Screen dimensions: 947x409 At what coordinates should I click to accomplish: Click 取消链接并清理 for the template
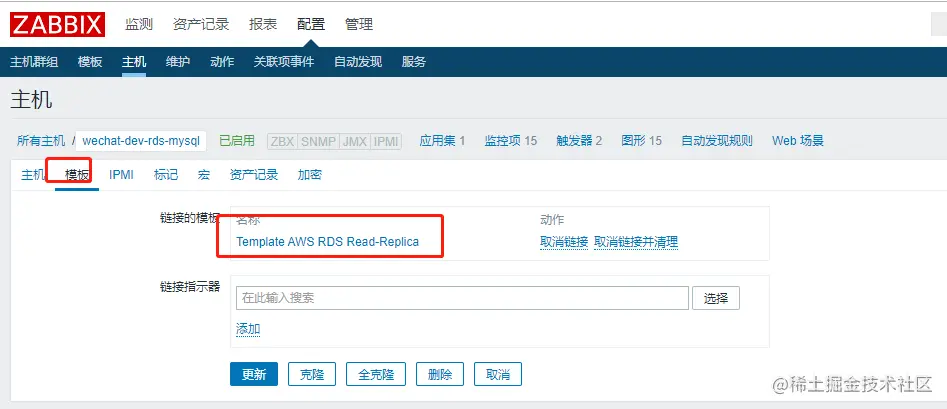[636, 242]
